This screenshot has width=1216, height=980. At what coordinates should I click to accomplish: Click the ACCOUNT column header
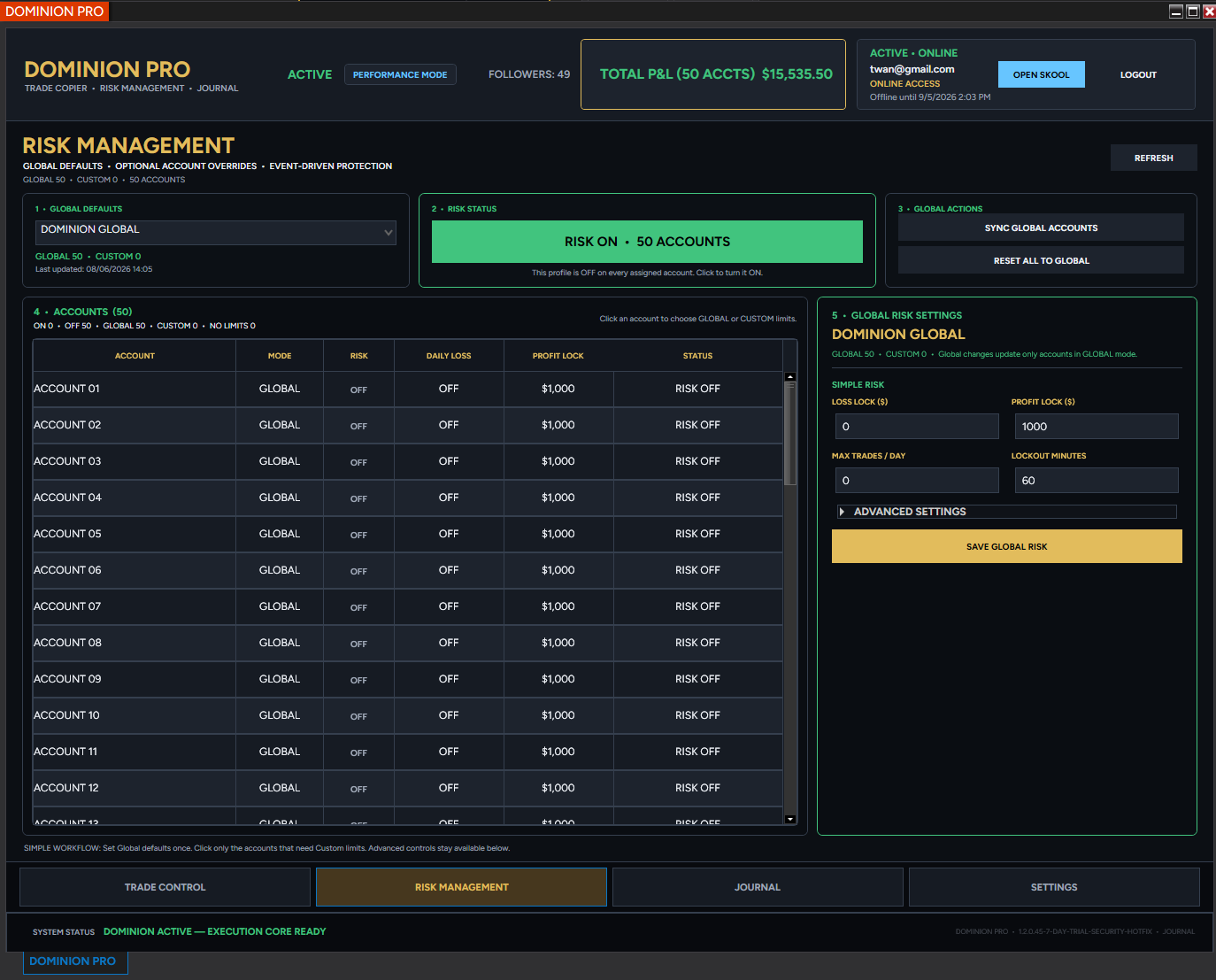(135, 356)
